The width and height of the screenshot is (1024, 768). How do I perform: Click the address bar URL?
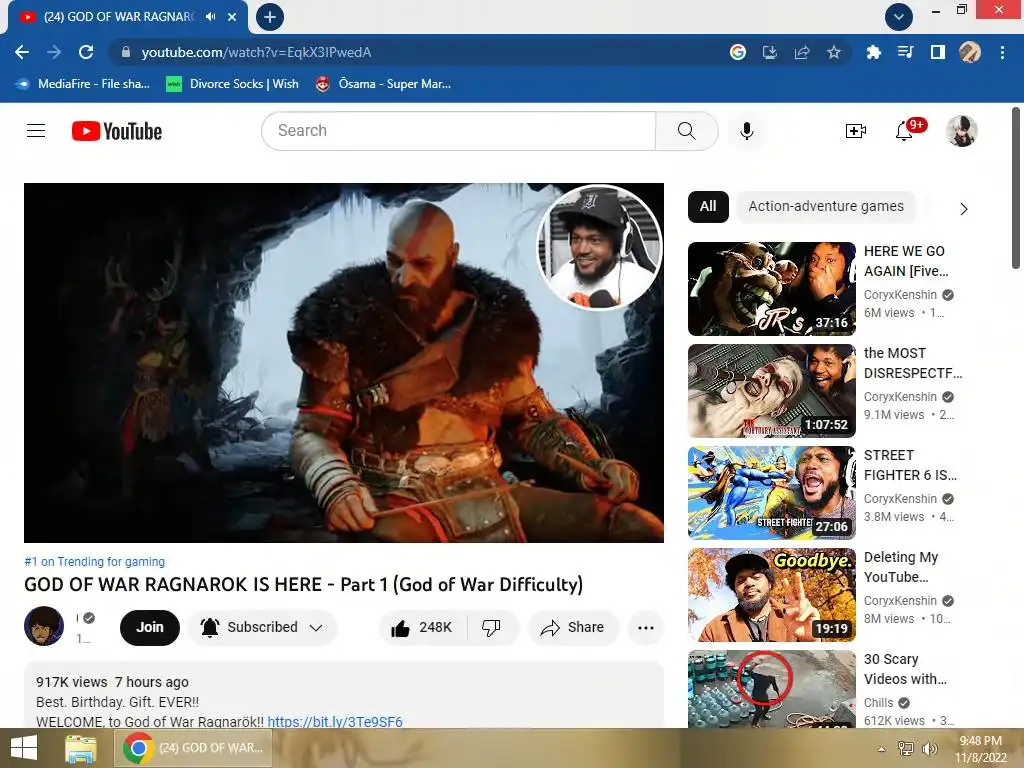click(x=256, y=52)
